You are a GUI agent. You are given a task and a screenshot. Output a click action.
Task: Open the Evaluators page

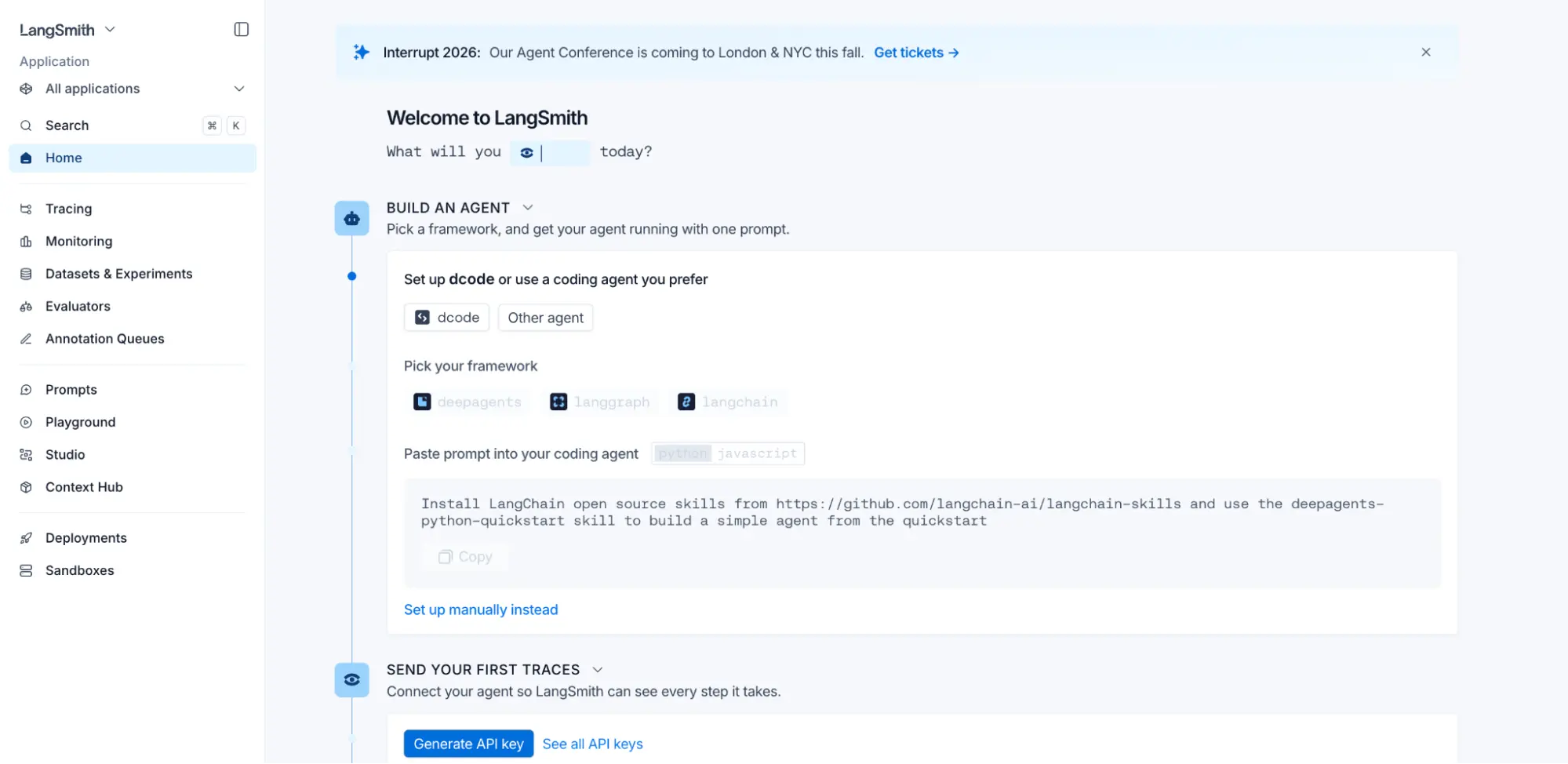tap(133, 307)
